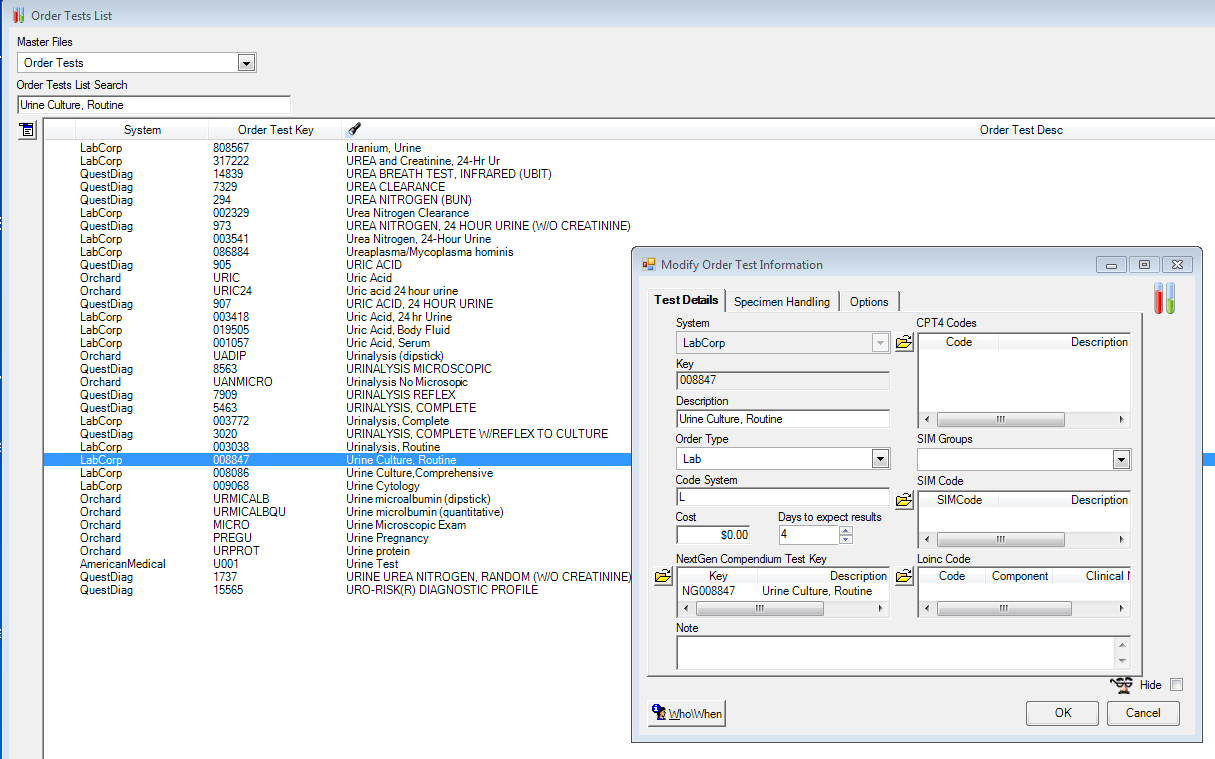The width and height of the screenshot is (1215, 759).
Task: Open the SIM Groups dropdown
Action: pos(1121,459)
